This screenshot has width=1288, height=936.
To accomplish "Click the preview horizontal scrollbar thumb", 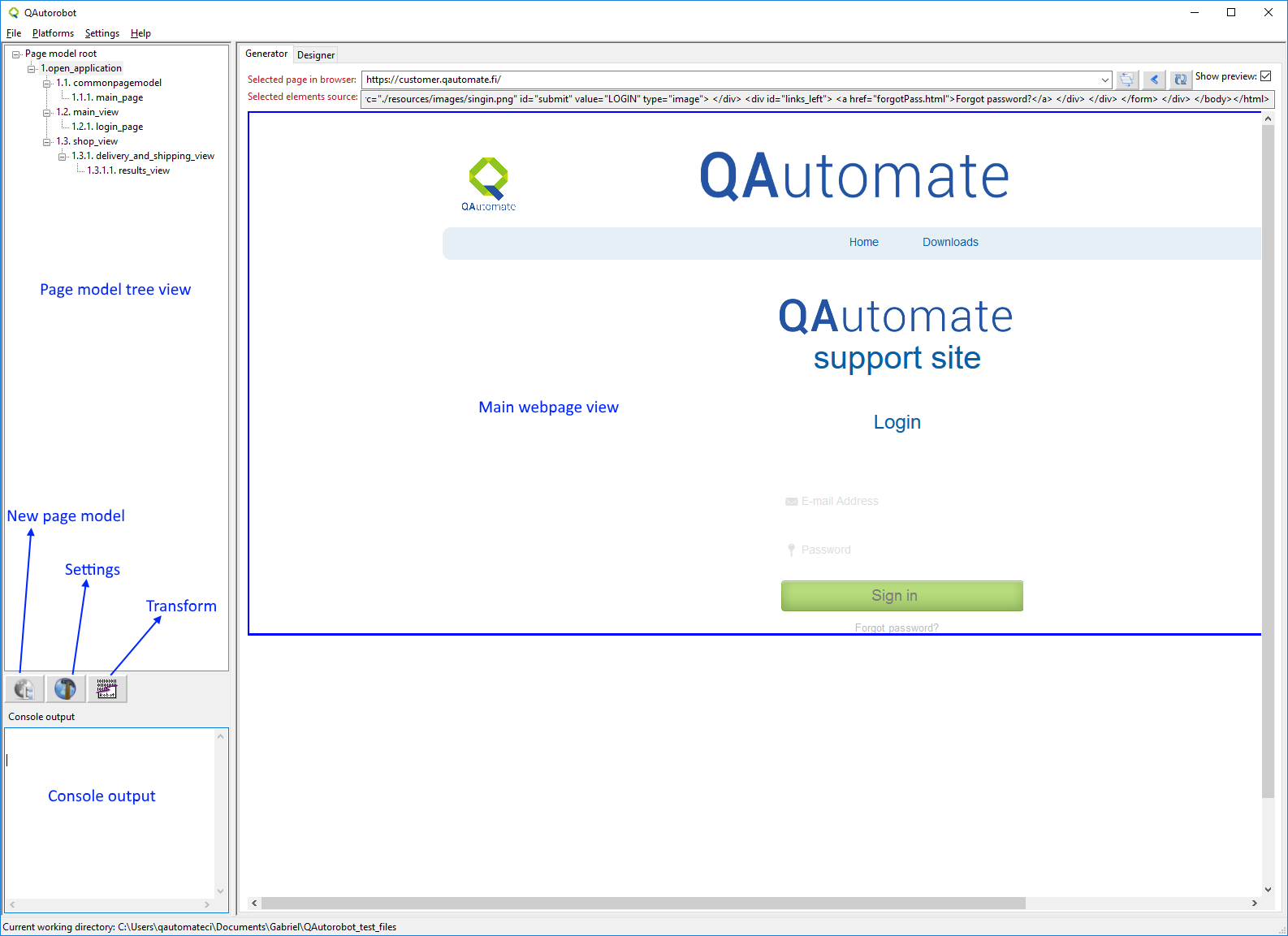I will tap(643, 903).
